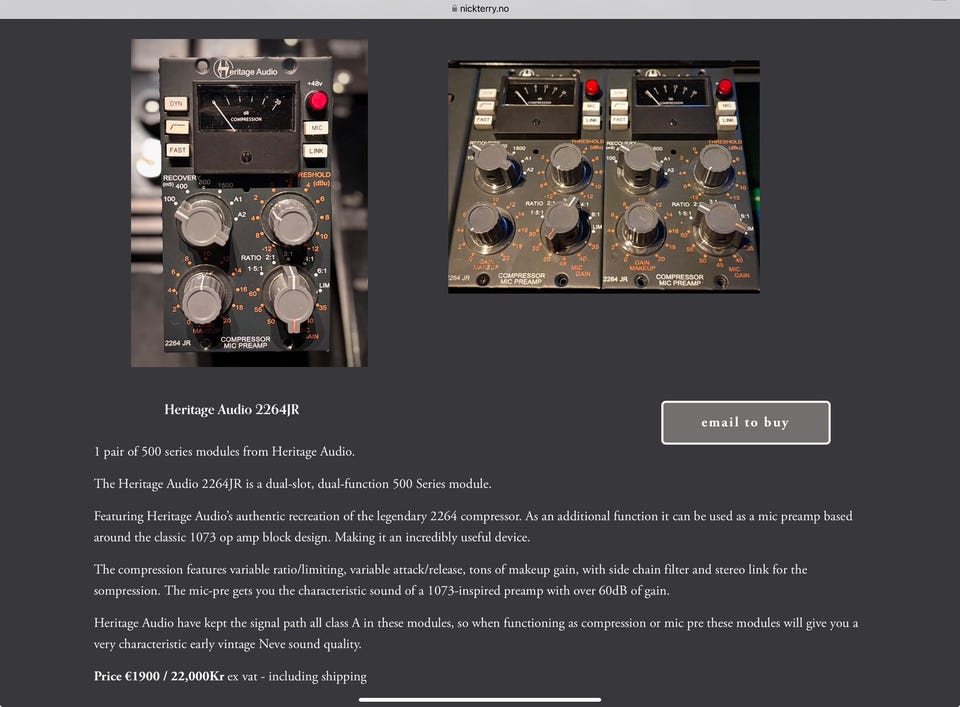Image resolution: width=960 pixels, height=707 pixels.
Task: Click paragraph starting 'The compression features variable ratio'
Action: click(x=451, y=580)
